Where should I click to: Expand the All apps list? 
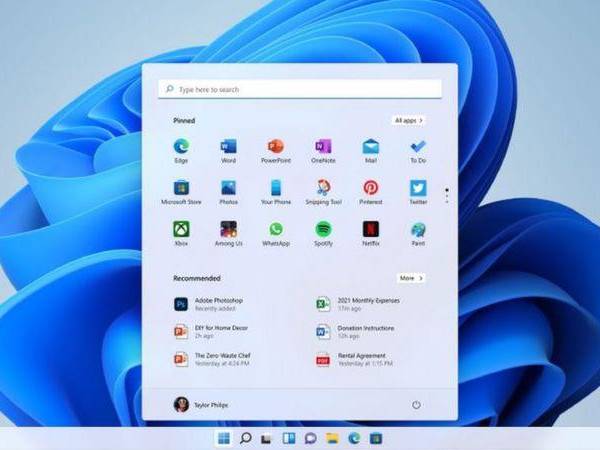(x=409, y=120)
